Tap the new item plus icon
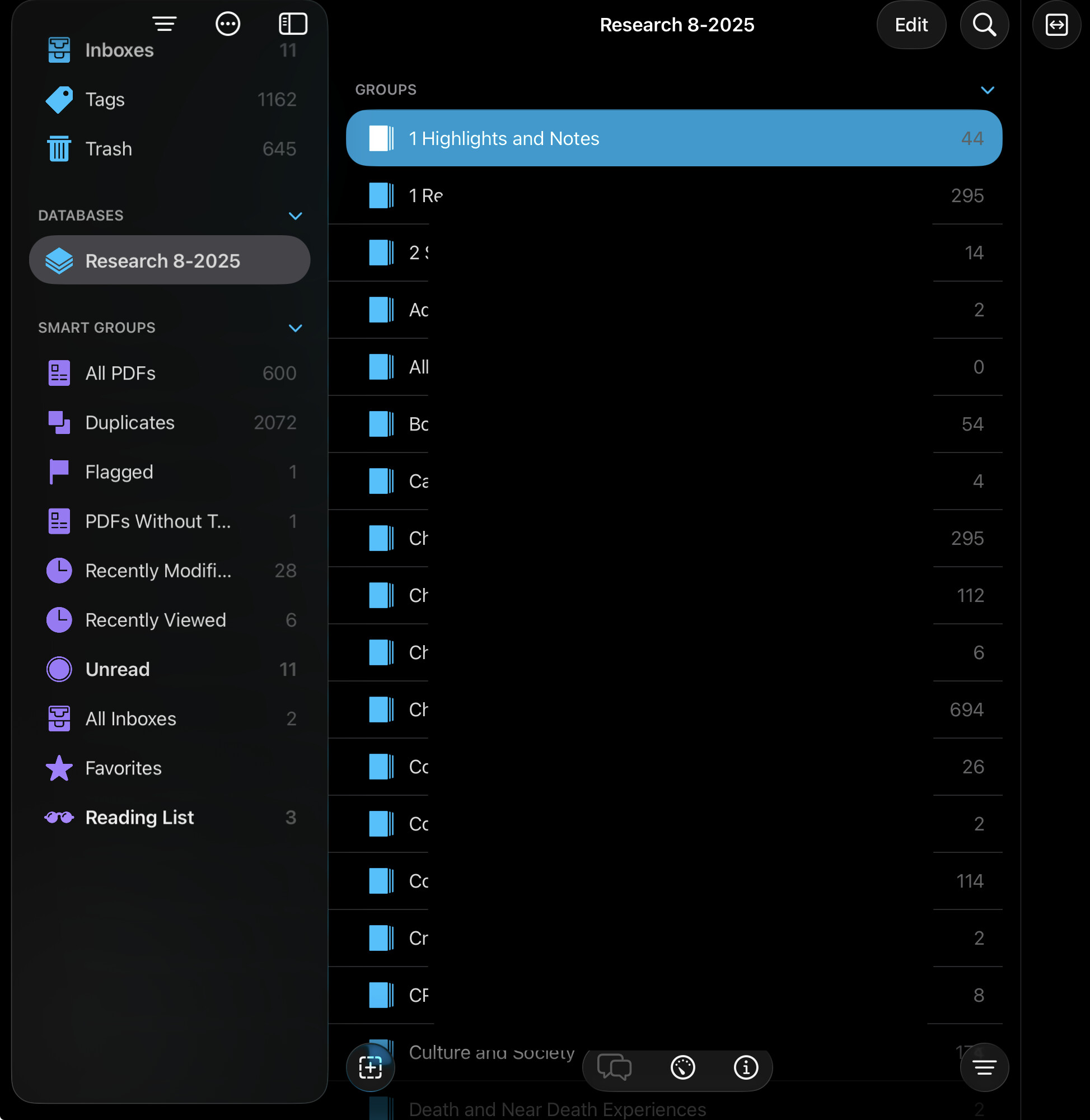This screenshot has height=1120, width=1090. (371, 1067)
